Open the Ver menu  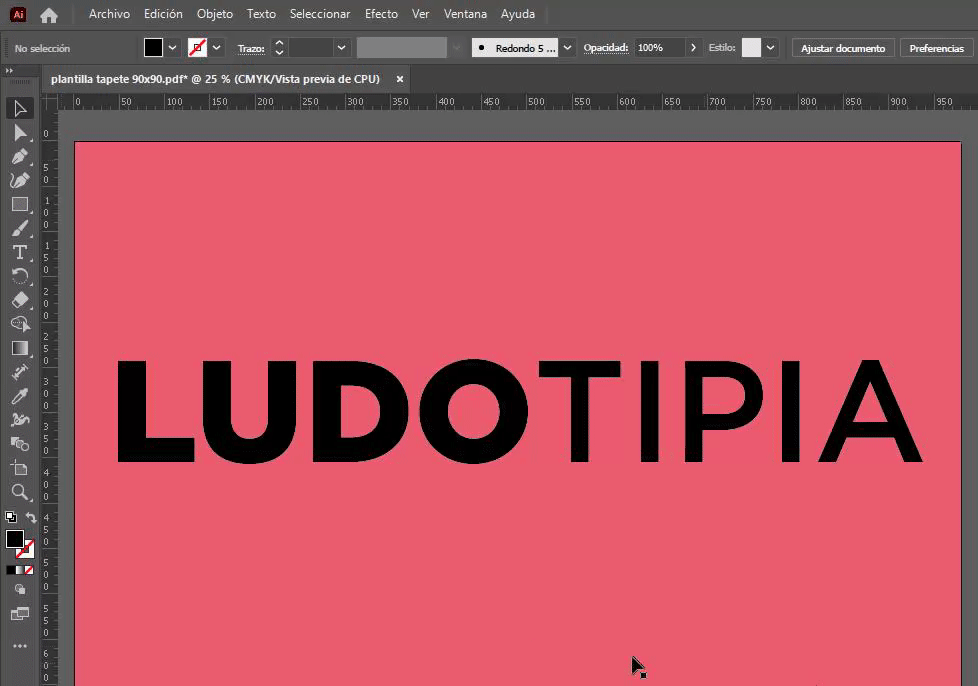click(x=420, y=14)
